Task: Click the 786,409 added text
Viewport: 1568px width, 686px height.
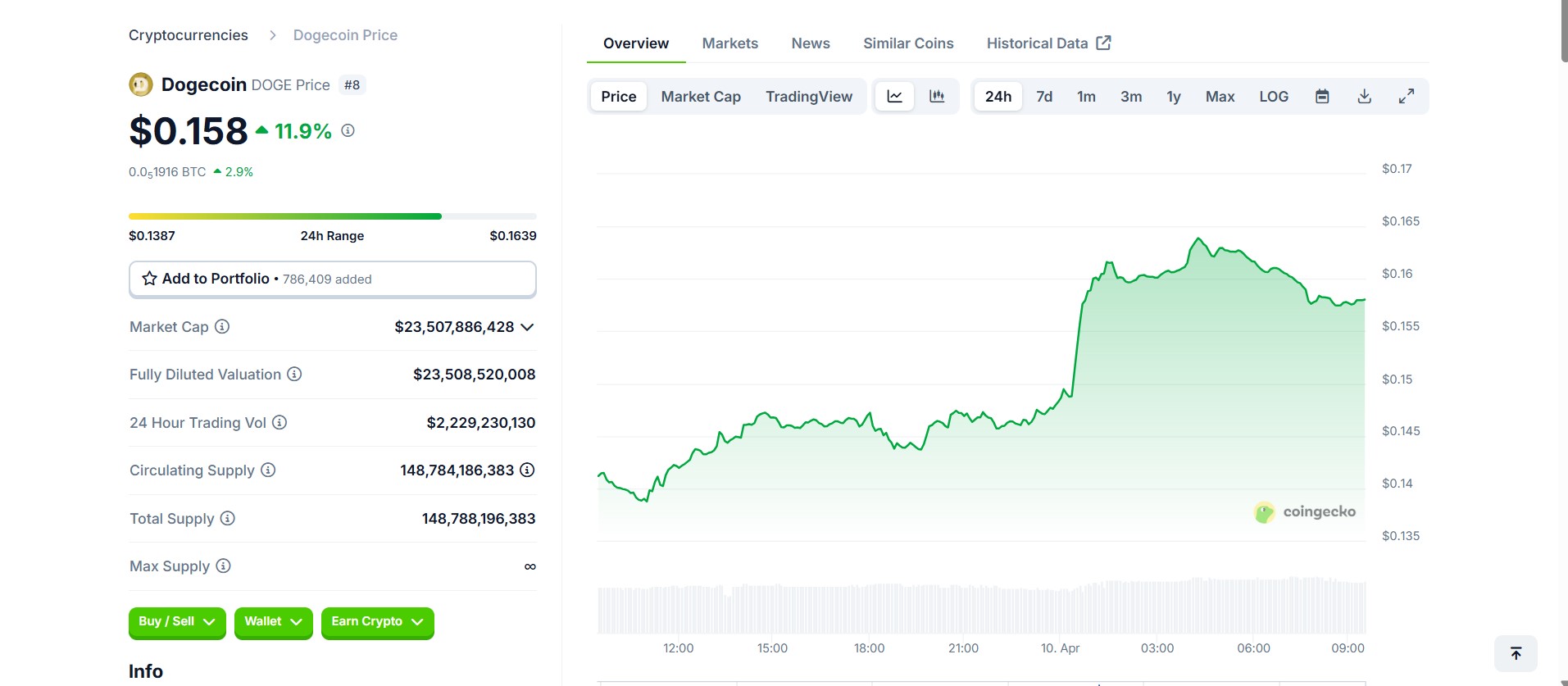Action: click(x=327, y=279)
